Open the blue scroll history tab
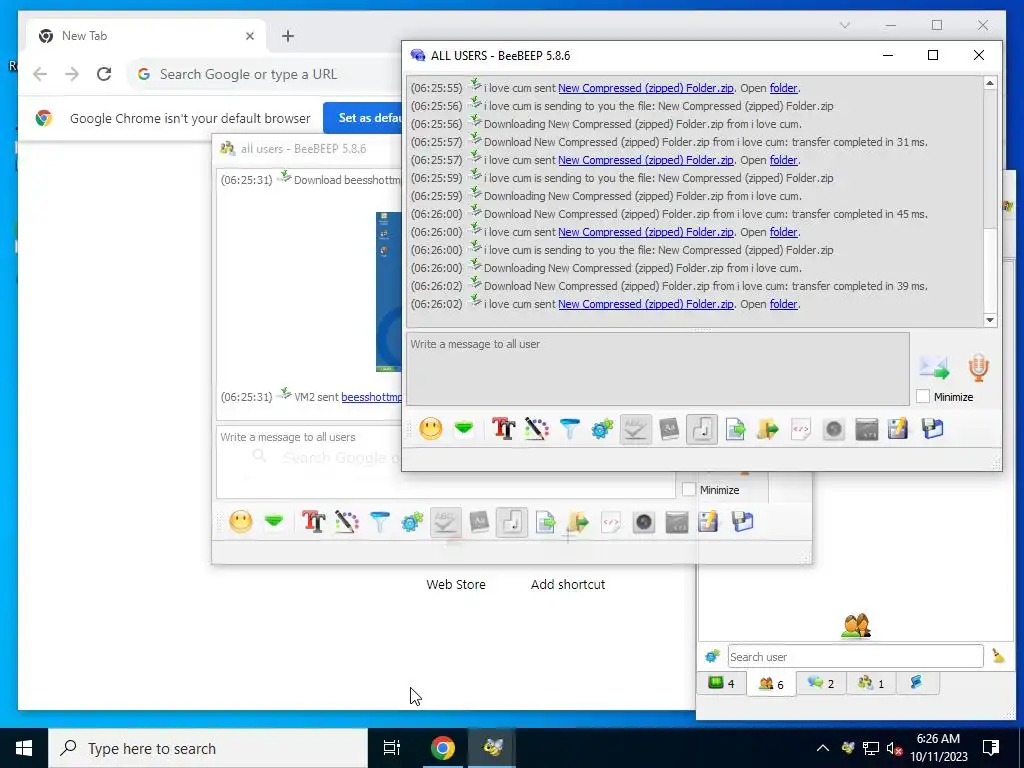The width and height of the screenshot is (1024, 768). tap(916, 683)
